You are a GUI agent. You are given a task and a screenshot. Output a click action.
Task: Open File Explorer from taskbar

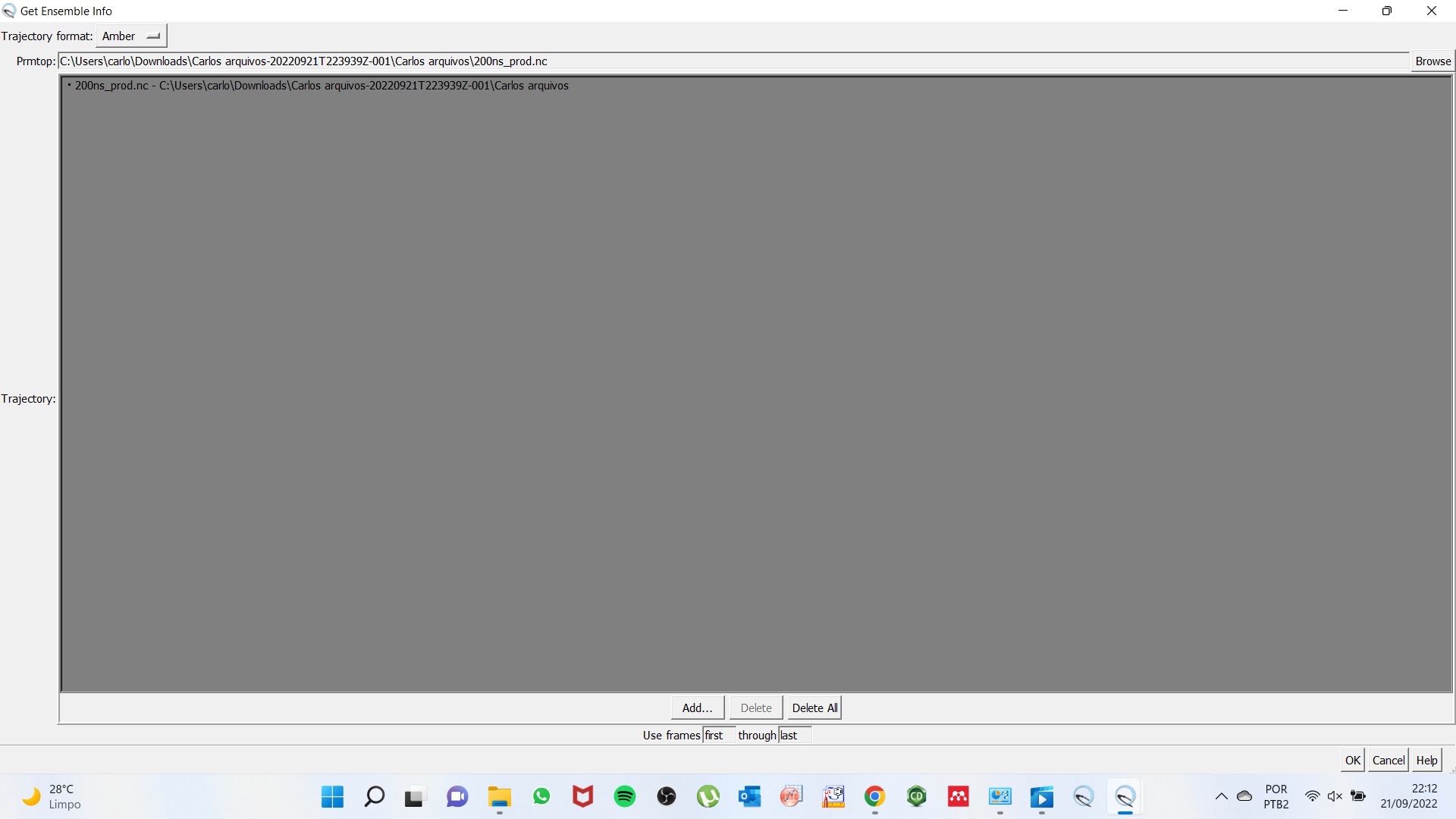pos(499,796)
